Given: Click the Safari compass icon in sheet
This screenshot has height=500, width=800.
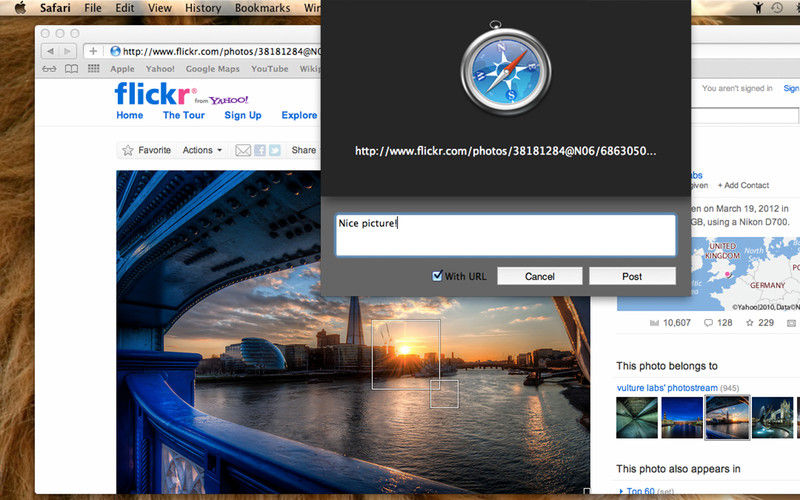Looking at the screenshot, I should coord(506,69).
